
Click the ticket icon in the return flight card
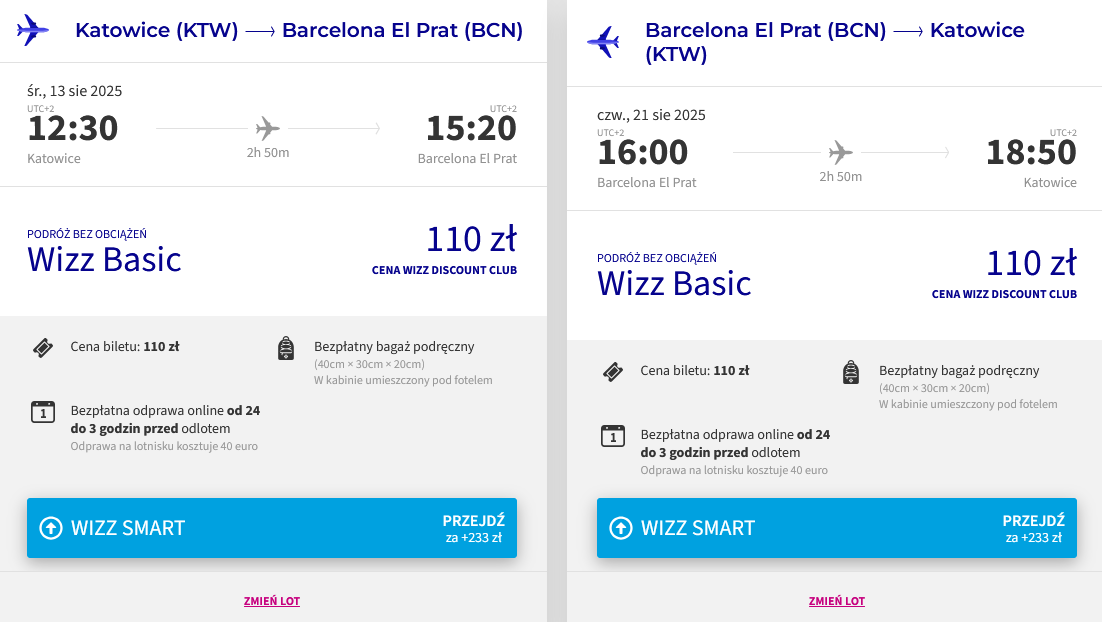coord(613,372)
